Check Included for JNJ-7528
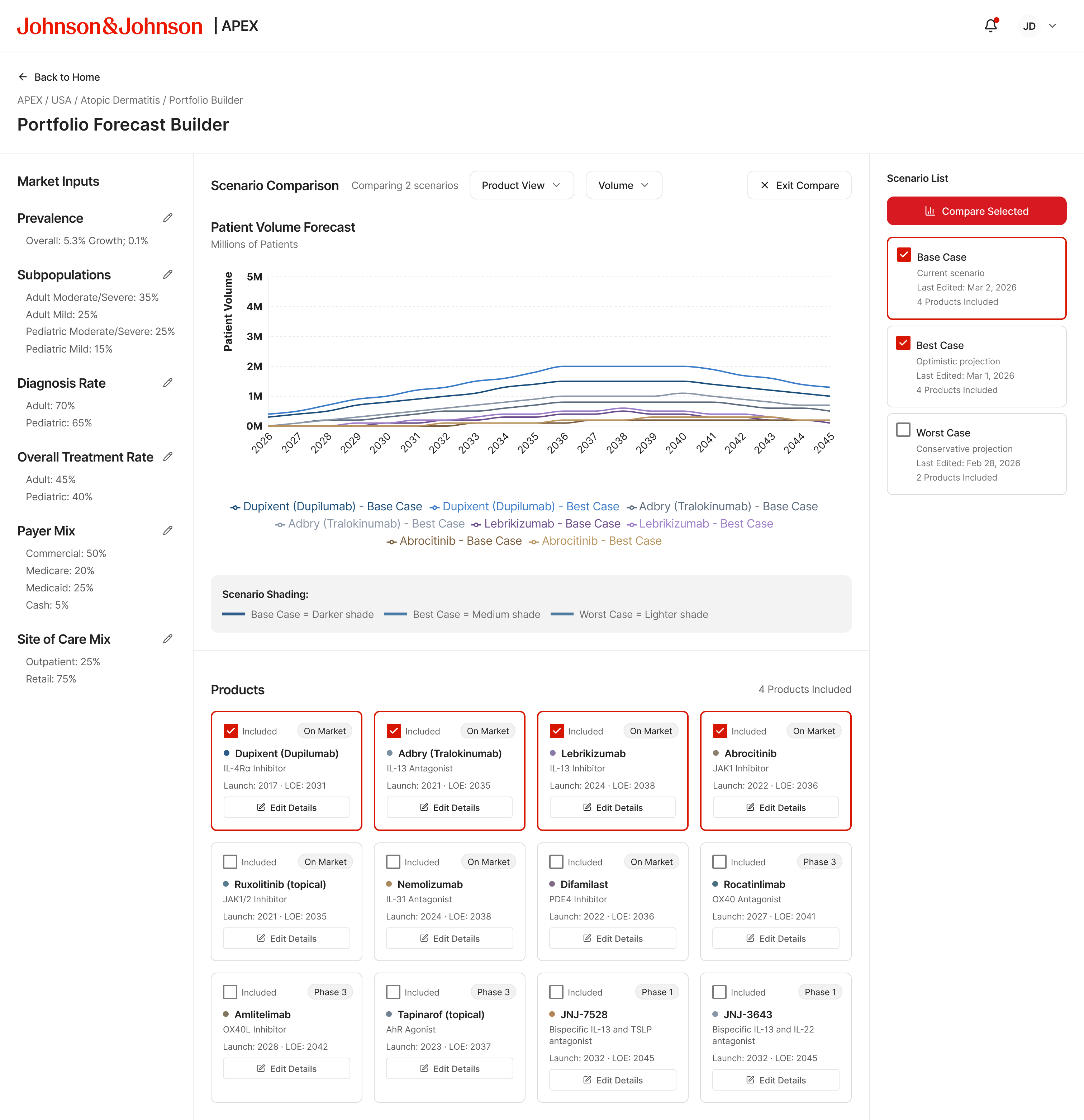 (x=556, y=992)
